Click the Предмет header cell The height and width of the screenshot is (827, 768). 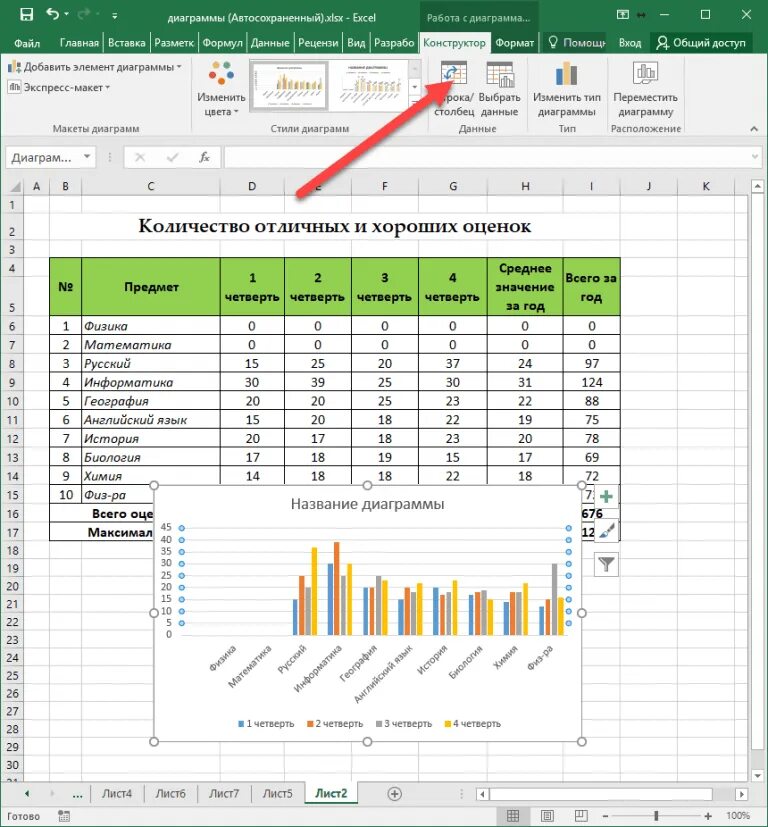coord(151,287)
